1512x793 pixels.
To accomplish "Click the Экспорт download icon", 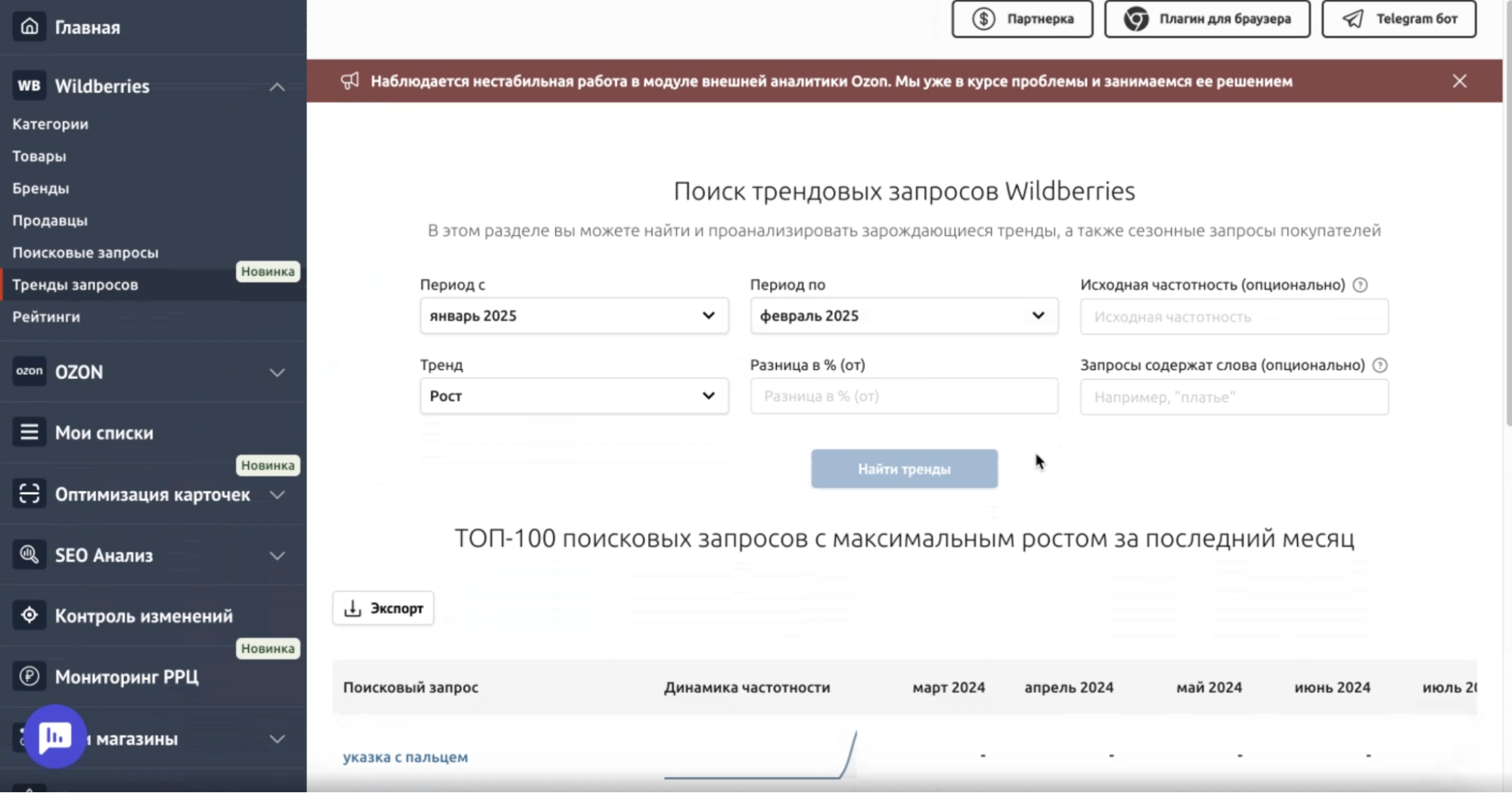I will point(352,607).
